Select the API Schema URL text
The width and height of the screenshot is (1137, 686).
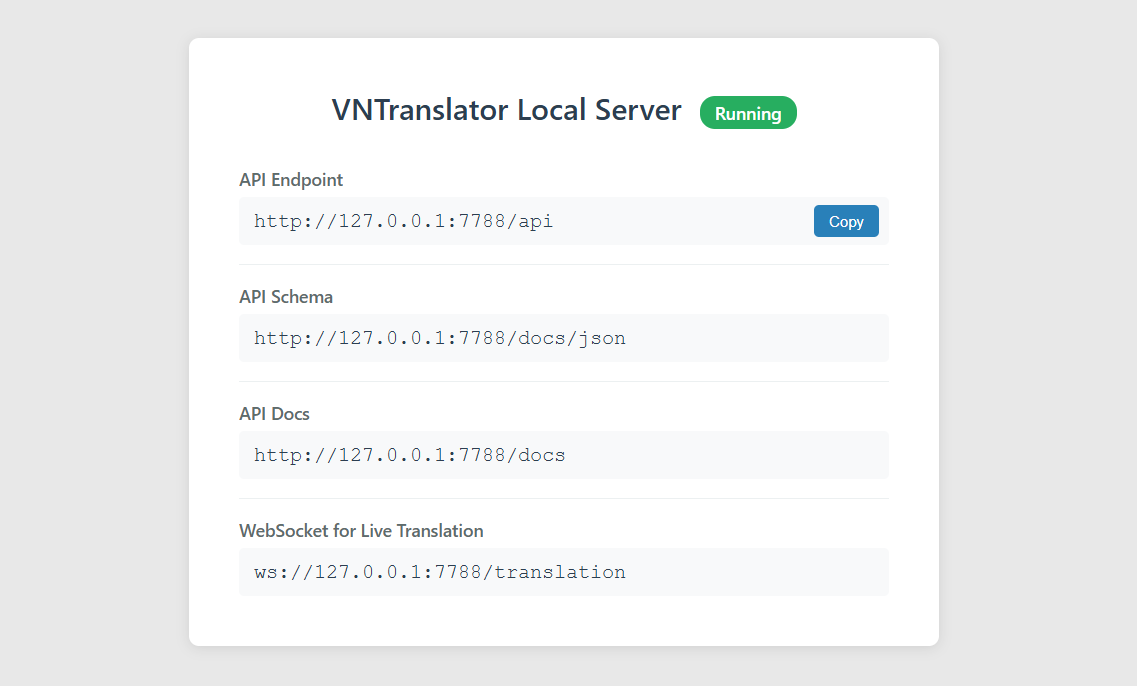(439, 338)
